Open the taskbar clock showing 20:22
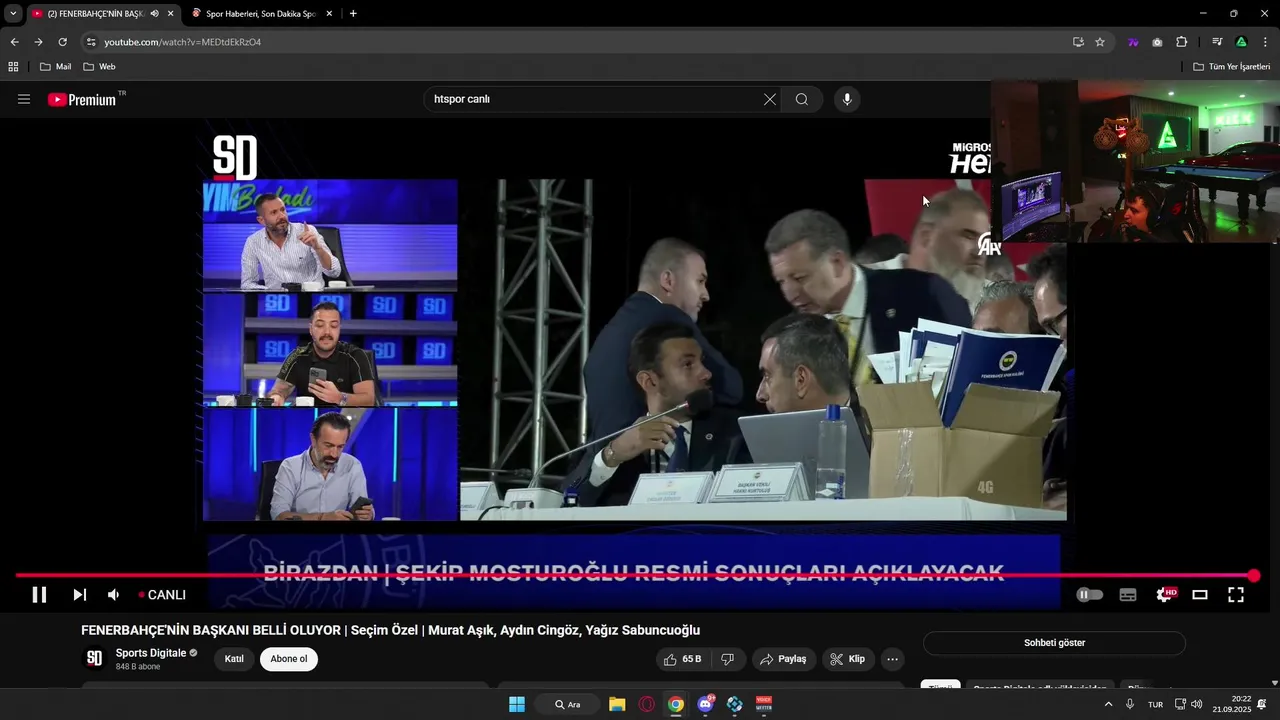This screenshot has width=1280, height=720. (x=1232, y=705)
